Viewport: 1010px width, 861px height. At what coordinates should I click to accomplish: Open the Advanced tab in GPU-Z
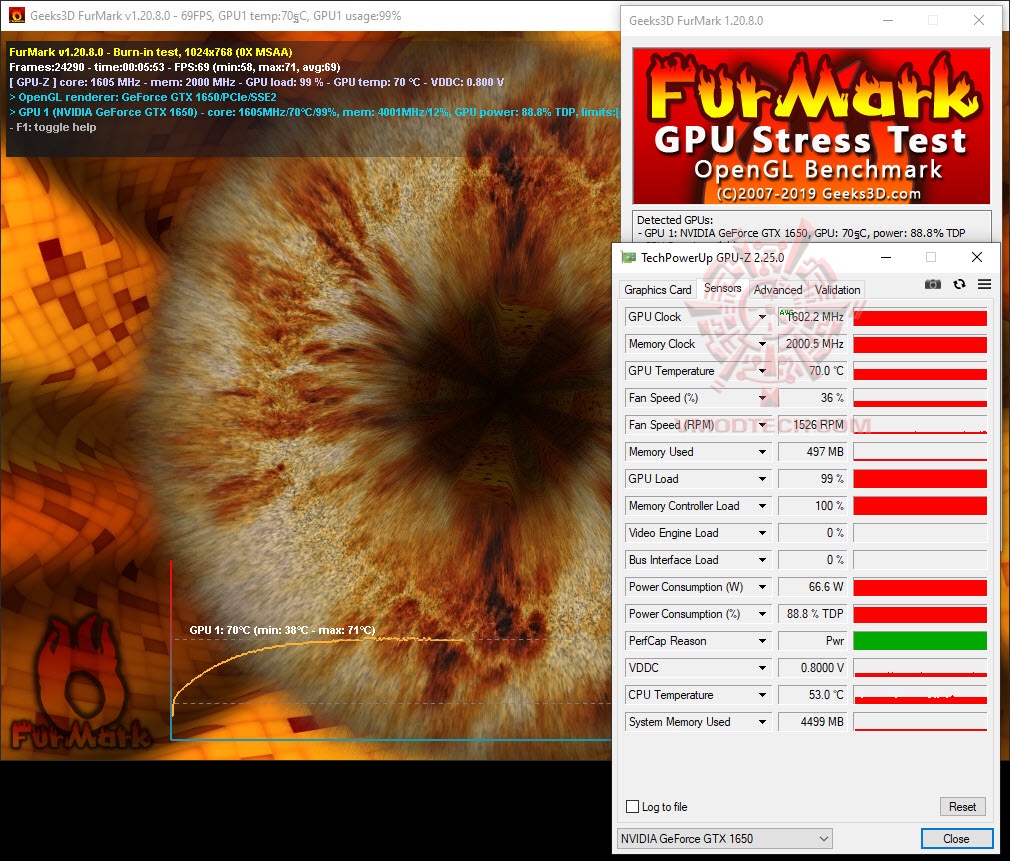pos(777,290)
